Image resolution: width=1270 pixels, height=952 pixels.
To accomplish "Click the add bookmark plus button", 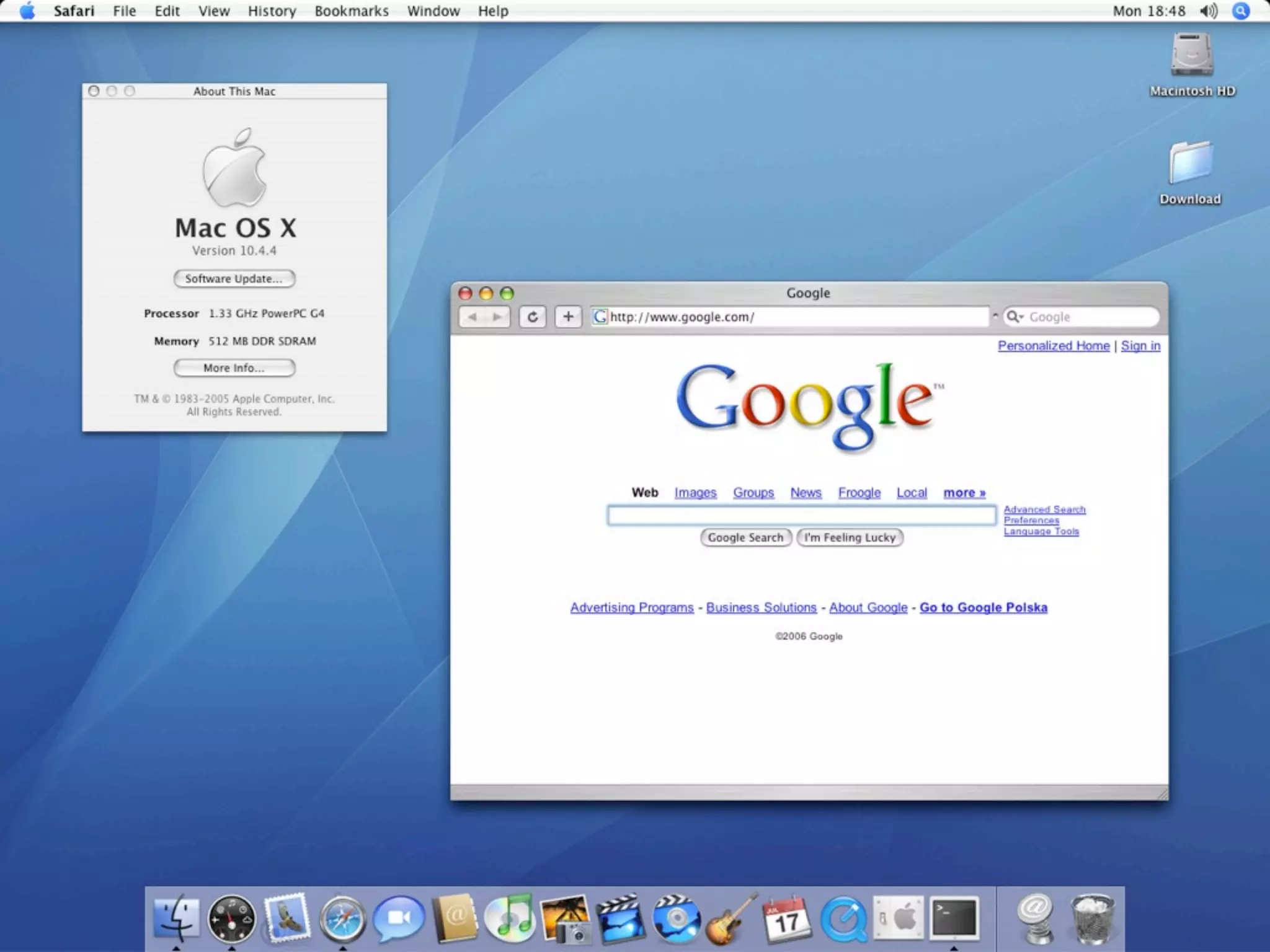I will 567,317.
